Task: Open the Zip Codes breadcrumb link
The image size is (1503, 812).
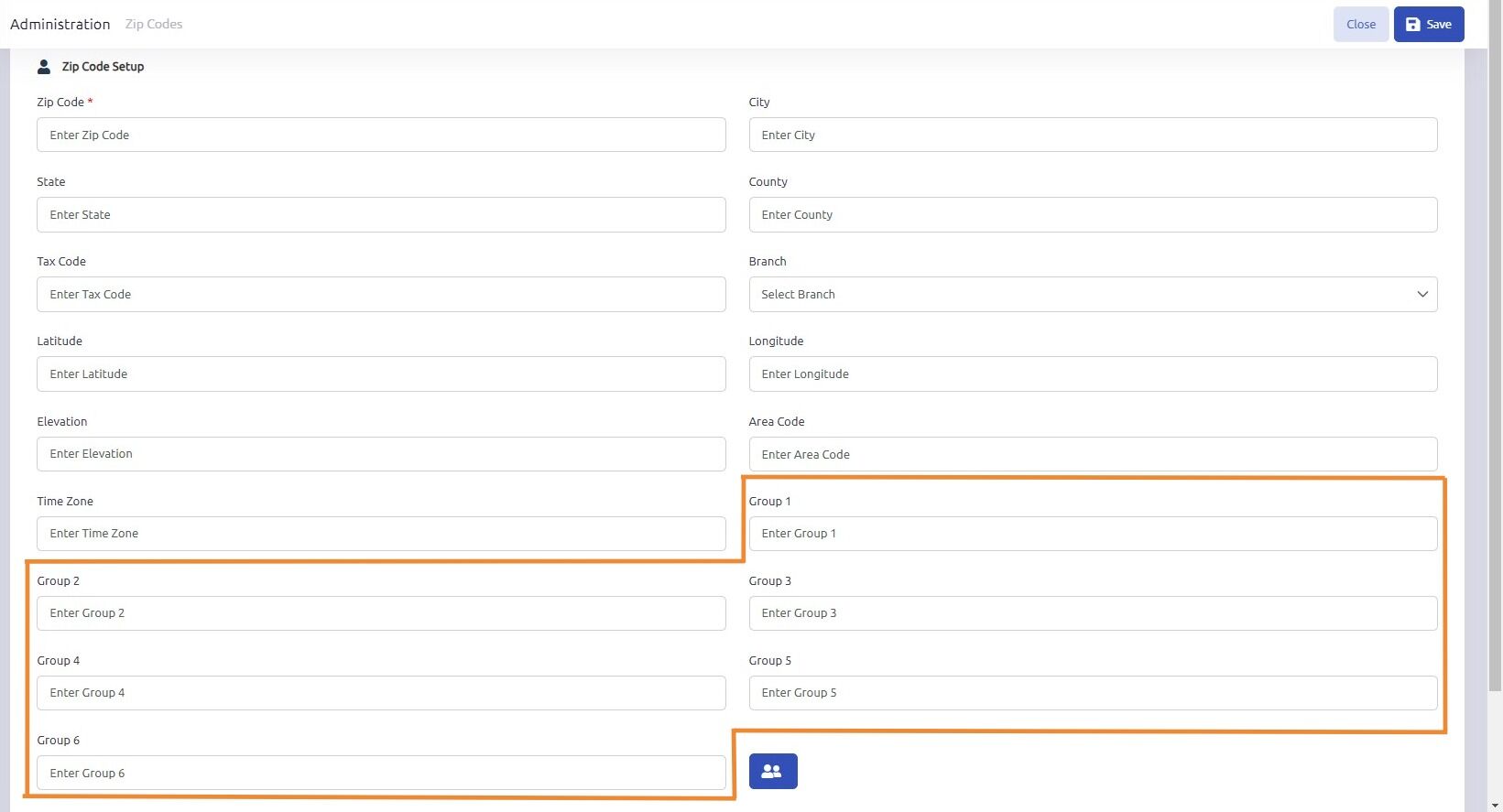Action: 154,25
